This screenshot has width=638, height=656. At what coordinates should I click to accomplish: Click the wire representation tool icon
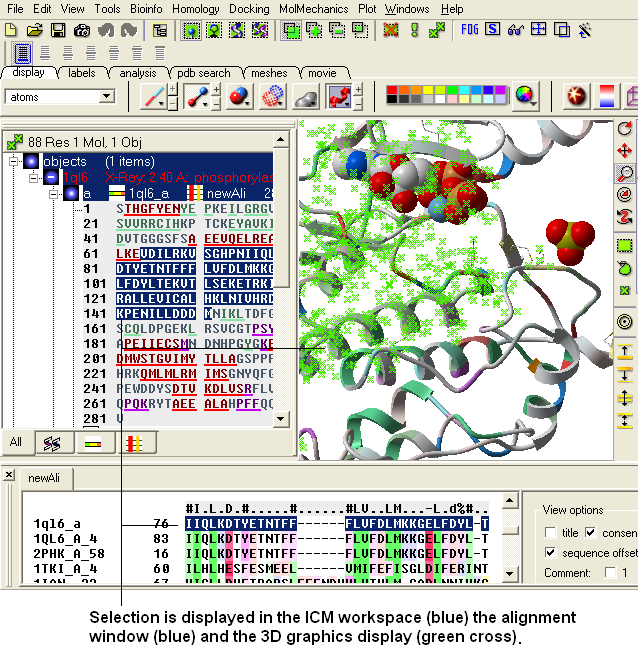pyautogui.click(x=155, y=97)
